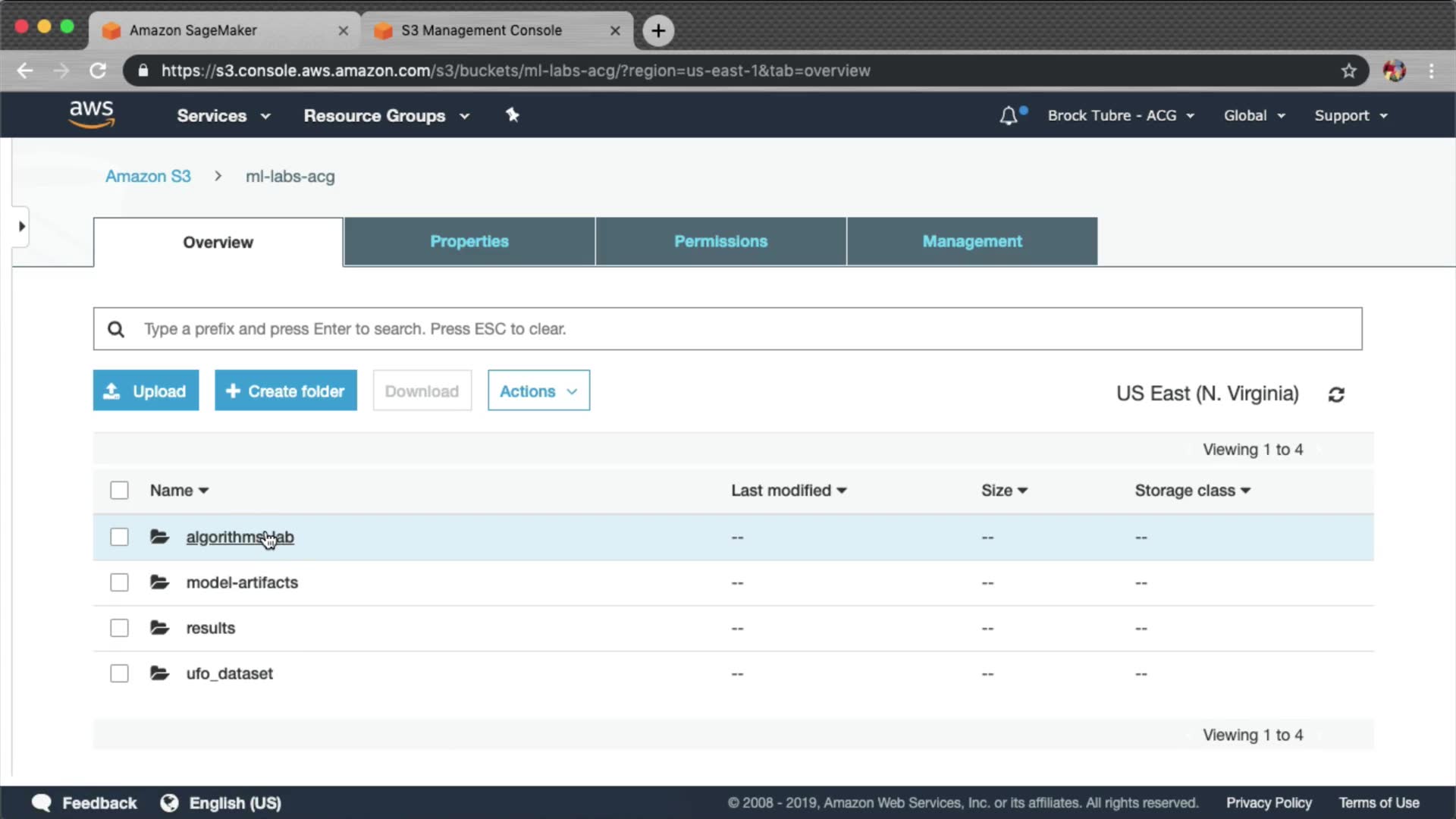1456x819 pixels.
Task: Open the Management tab
Action: coord(971,241)
